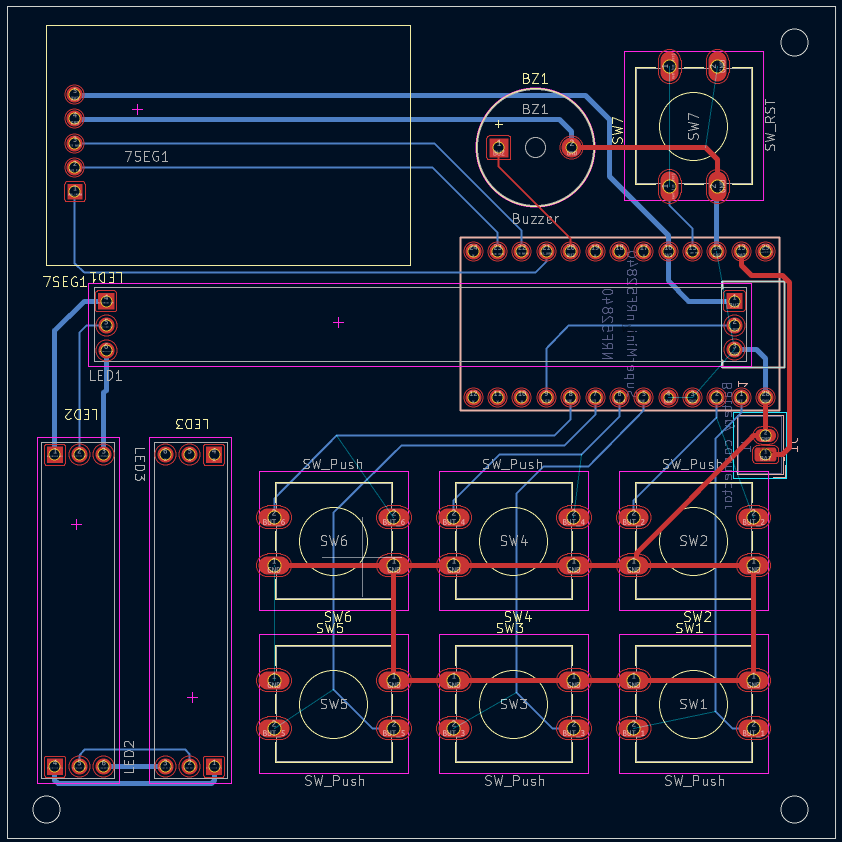
Task: Select the LED2 footprint strip
Action: pyautogui.click(x=78, y=600)
